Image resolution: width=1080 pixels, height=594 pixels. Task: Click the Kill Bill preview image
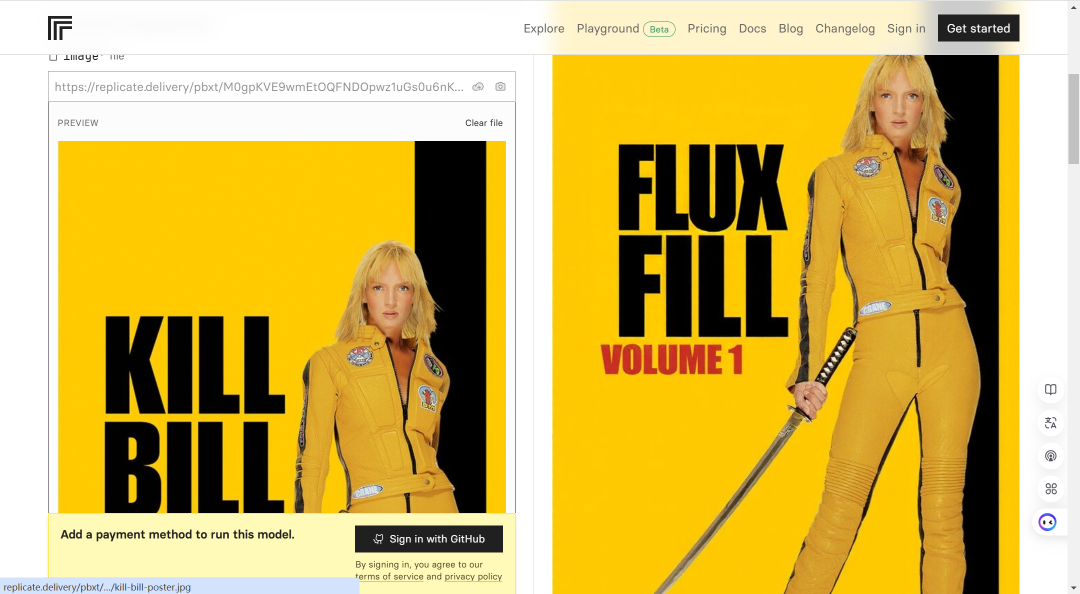coord(282,327)
